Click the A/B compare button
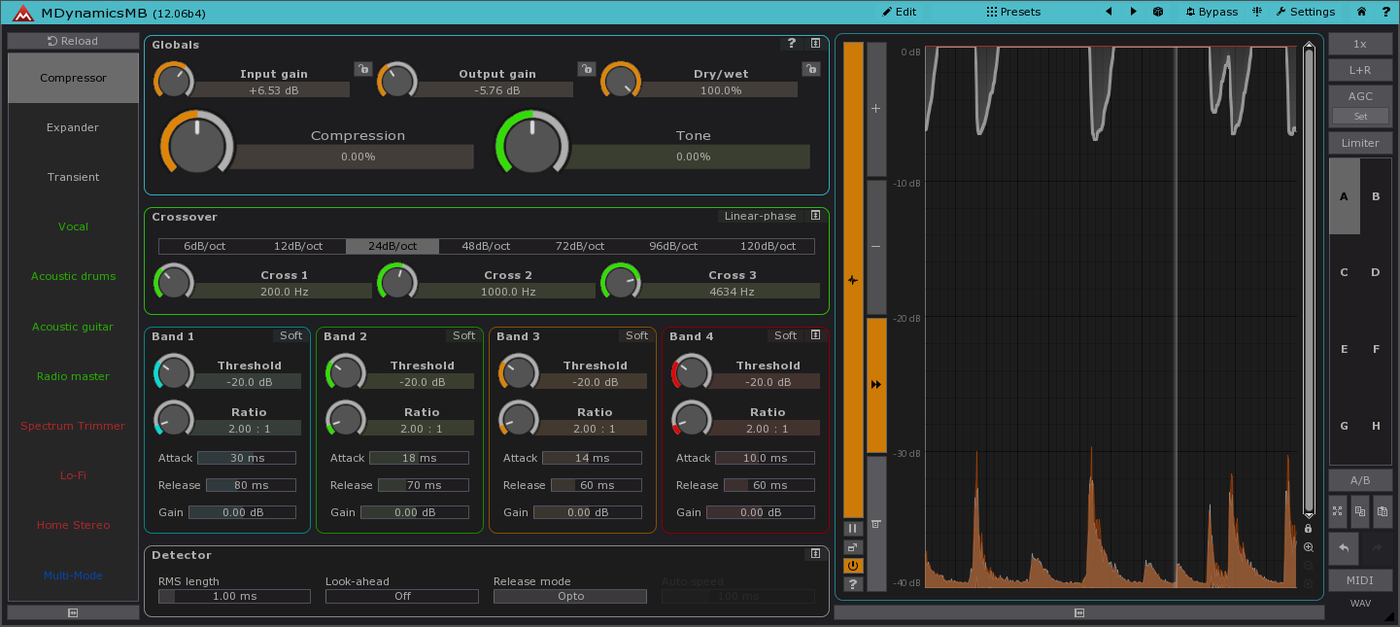Image resolution: width=1400 pixels, height=627 pixels. coord(1360,480)
